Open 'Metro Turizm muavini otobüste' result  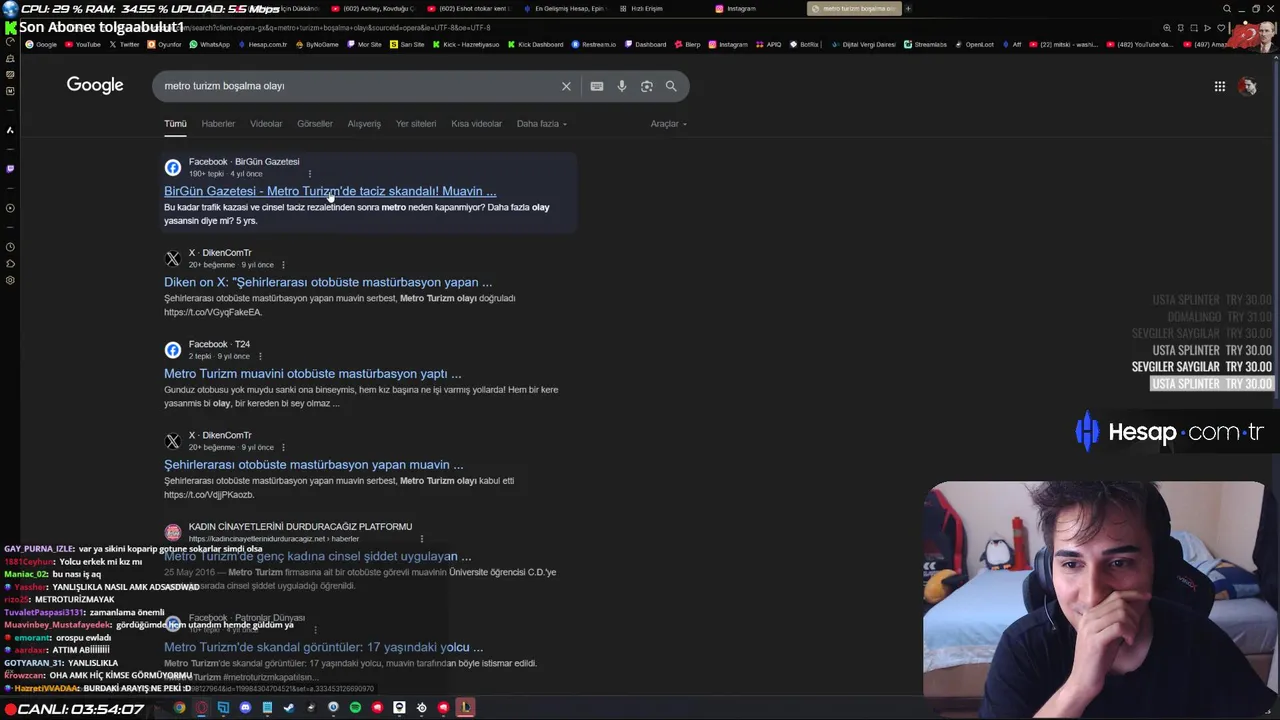coord(313,374)
